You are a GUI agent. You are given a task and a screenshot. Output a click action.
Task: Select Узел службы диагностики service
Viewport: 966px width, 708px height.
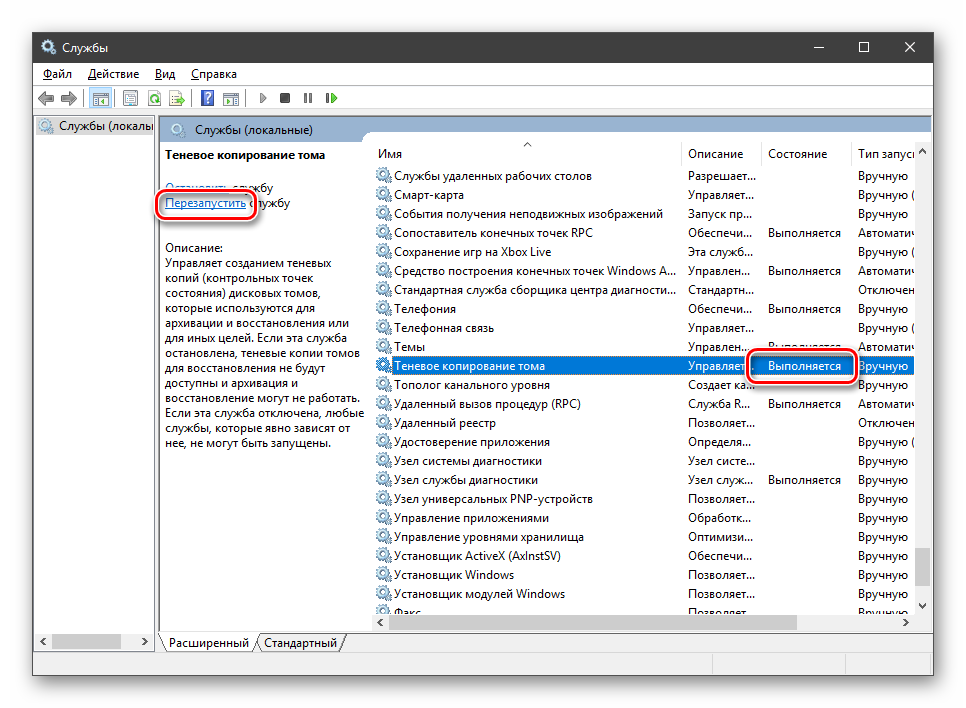[x=644, y=480]
